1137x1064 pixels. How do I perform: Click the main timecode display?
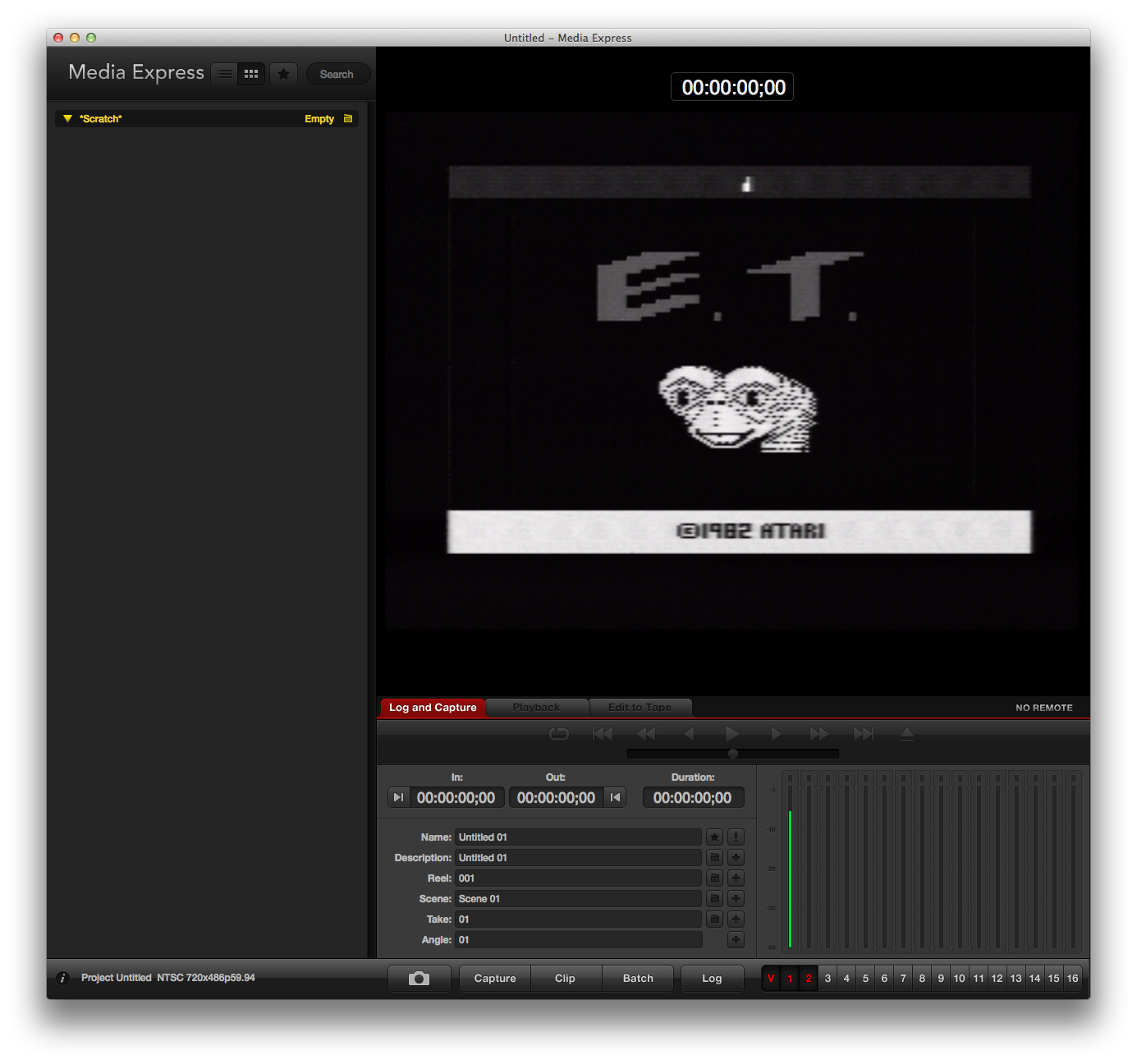pos(732,87)
